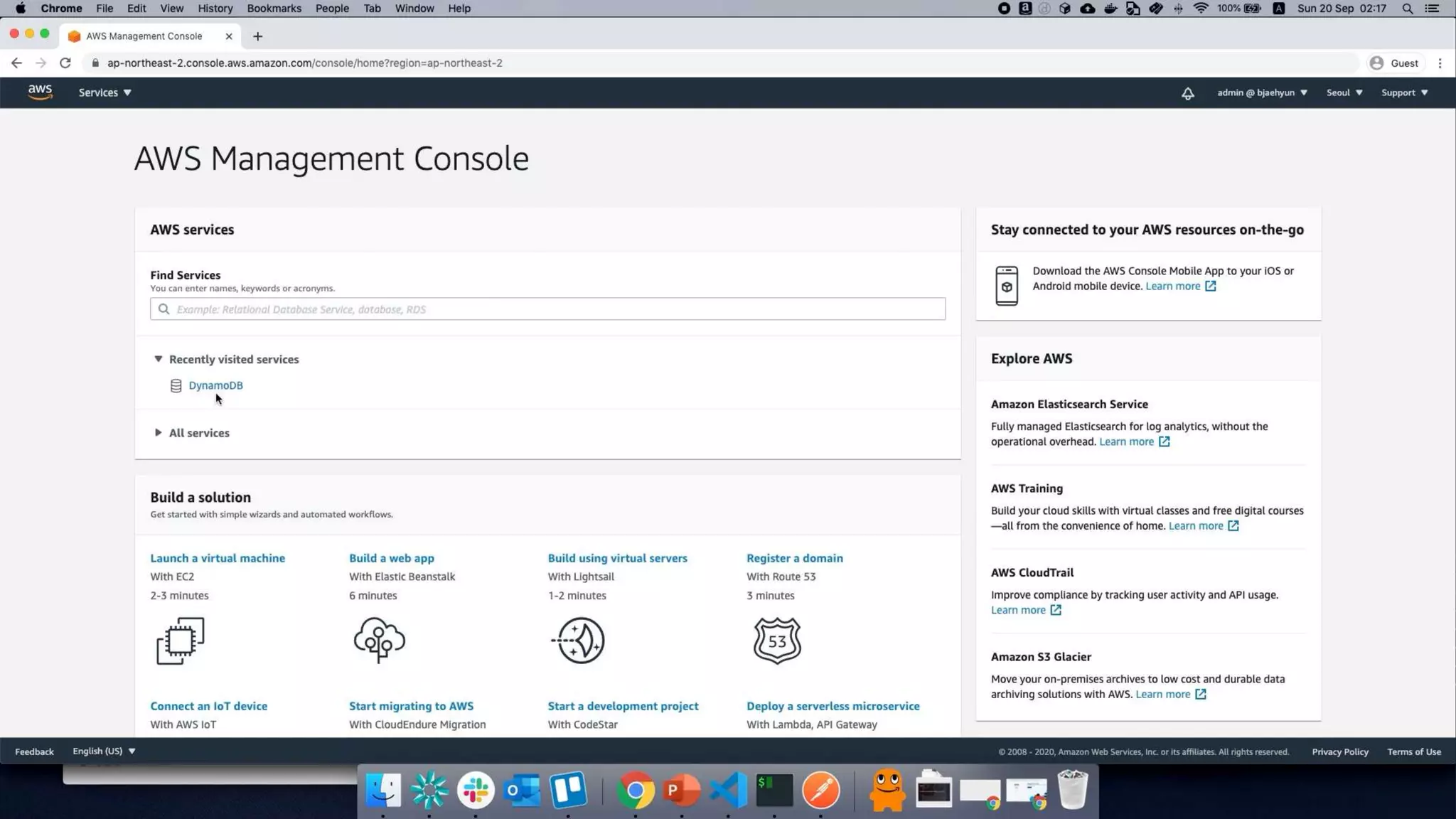The width and height of the screenshot is (1456, 819).
Task: Click Connect an IoT device link
Action: click(209, 706)
